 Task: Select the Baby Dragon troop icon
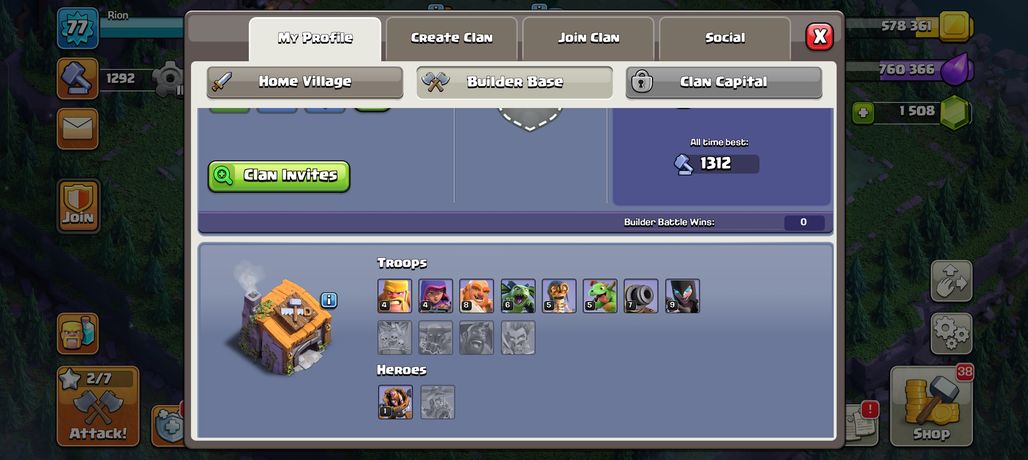click(x=600, y=296)
